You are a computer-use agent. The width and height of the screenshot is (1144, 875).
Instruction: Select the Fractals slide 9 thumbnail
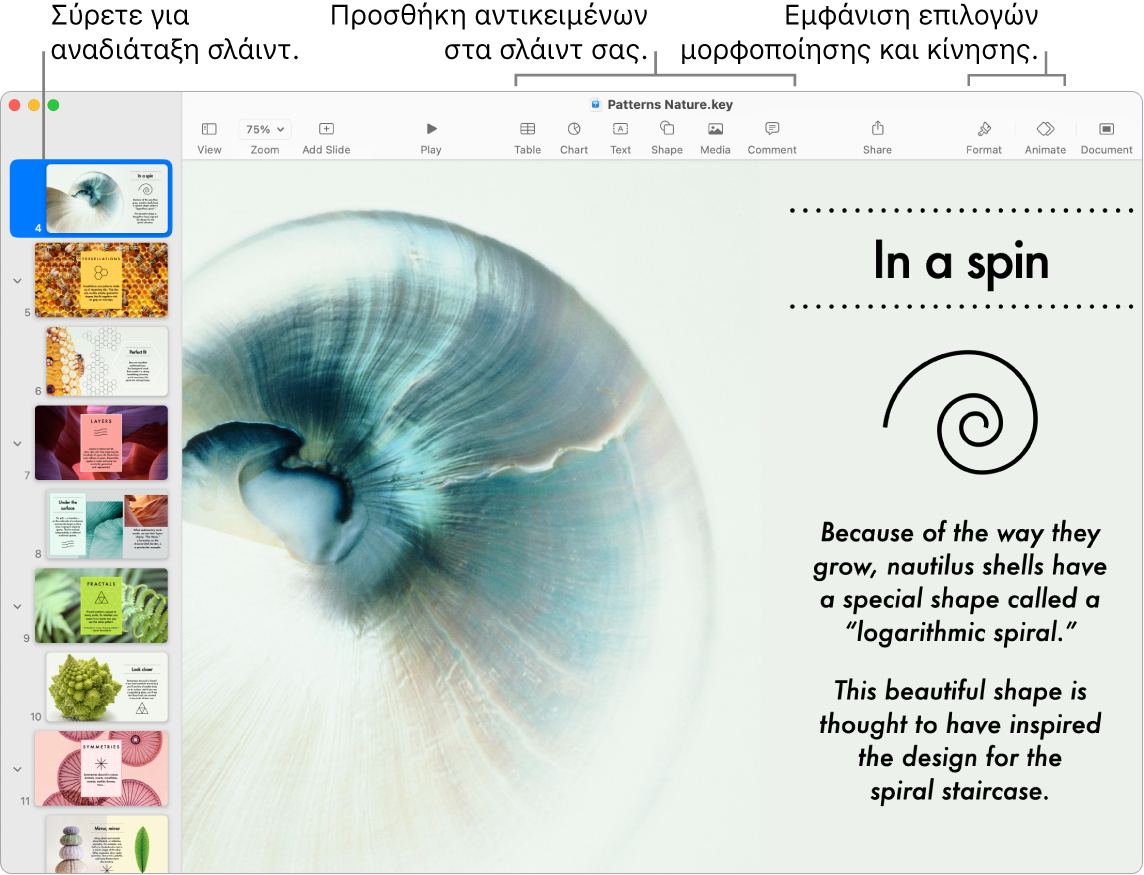point(101,606)
